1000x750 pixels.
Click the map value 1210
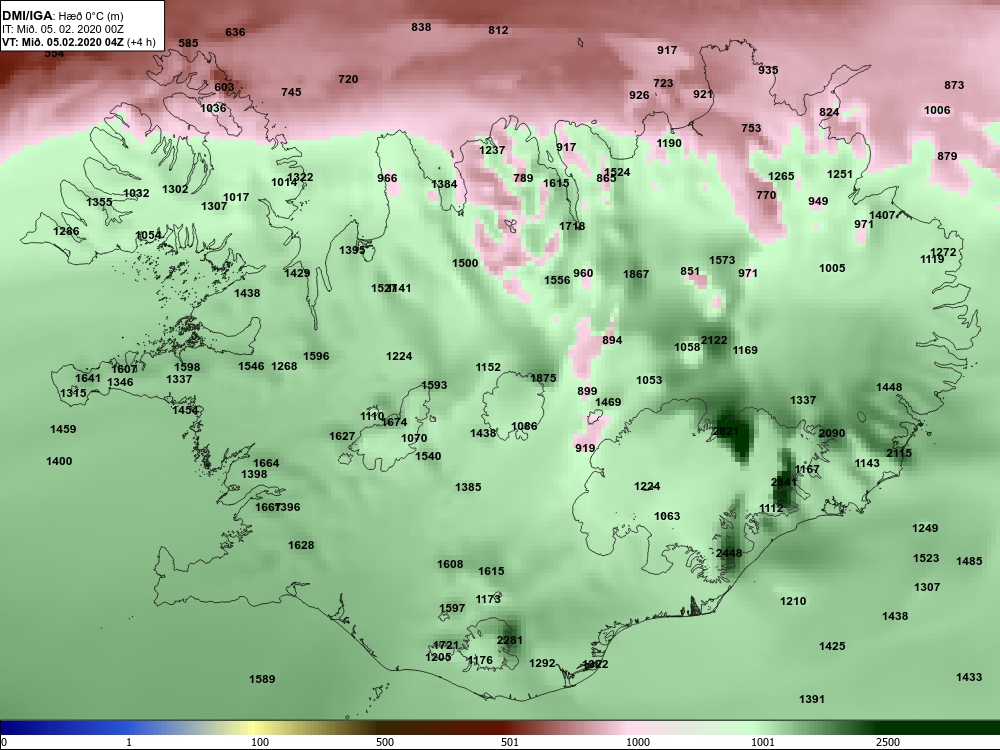coord(793,601)
